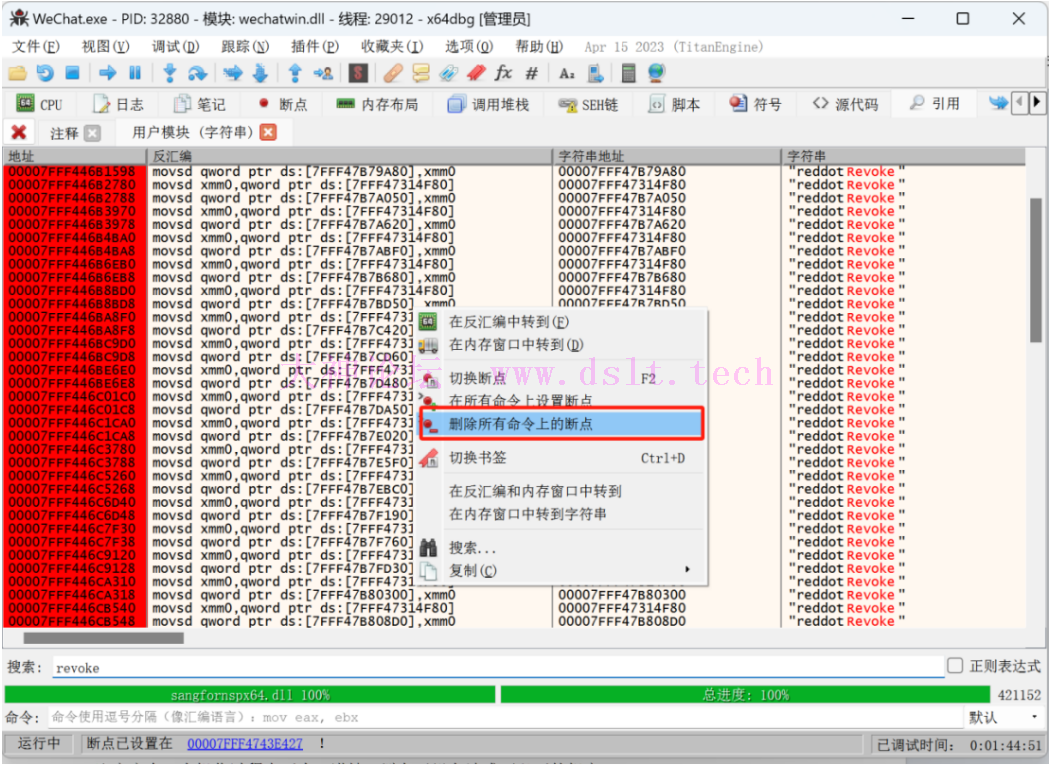Choose 在反汇编中转到(F) in context menu
Image resolution: width=1052 pixels, height=772 pixels.
[x=564, y=322]
